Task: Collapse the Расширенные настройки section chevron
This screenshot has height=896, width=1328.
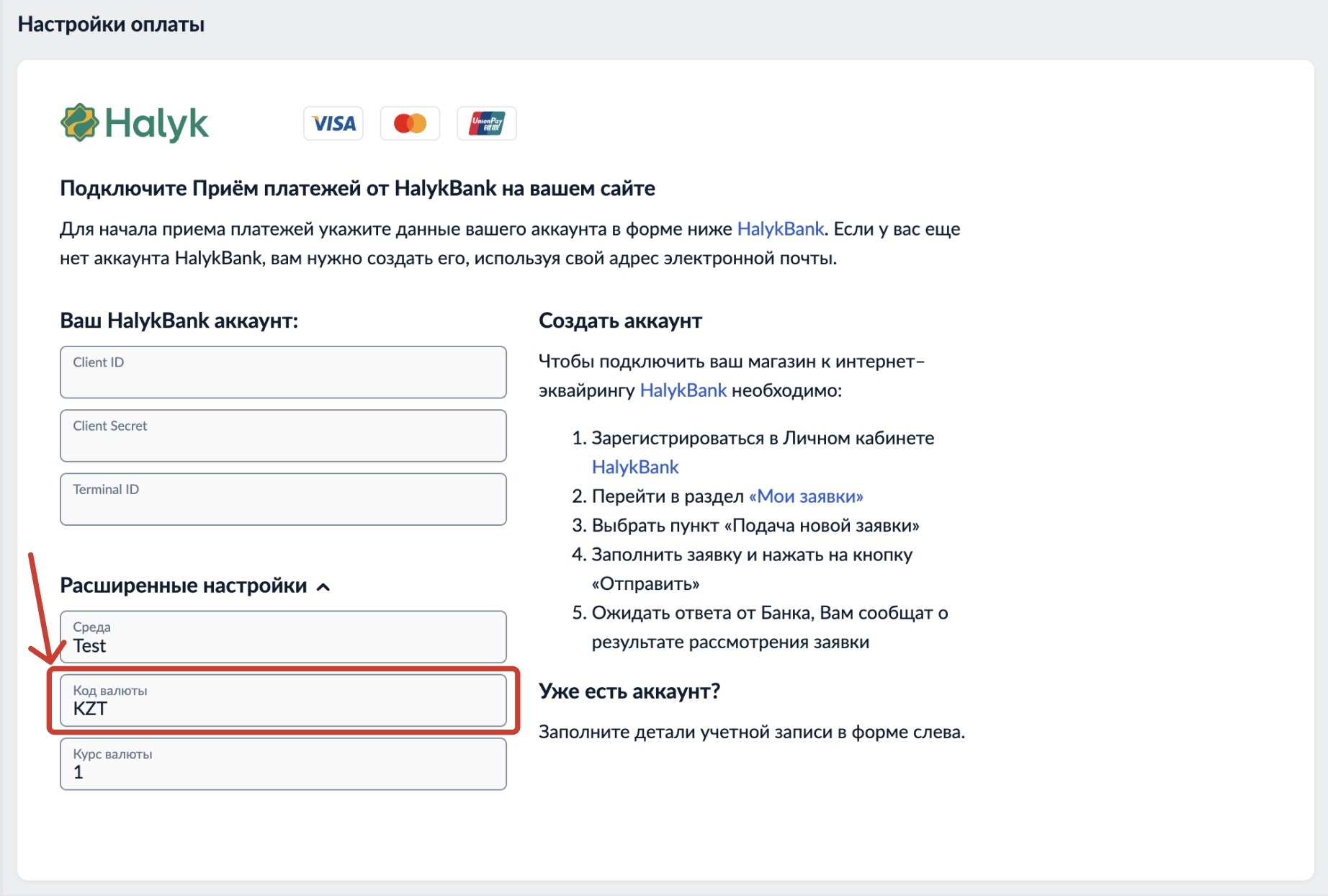Action: 323,587
